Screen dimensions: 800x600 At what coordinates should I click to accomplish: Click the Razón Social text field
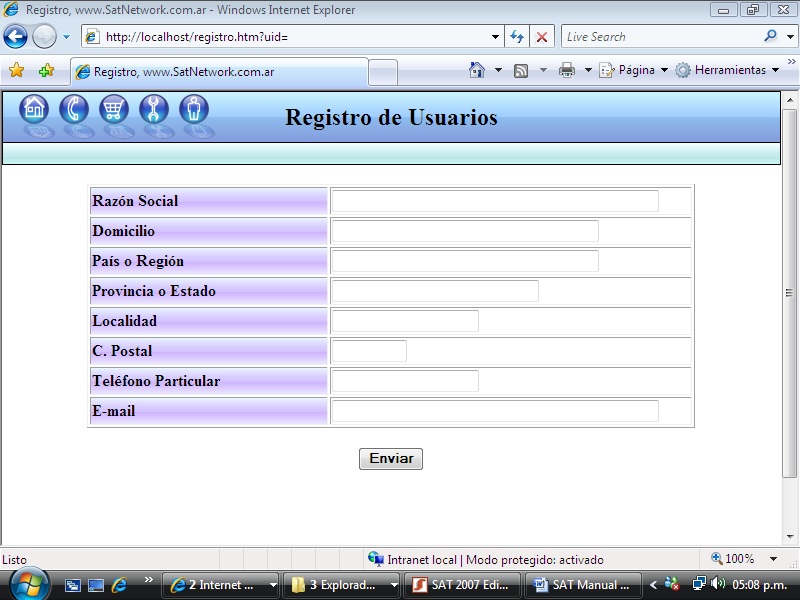click(x=494, y=201)
